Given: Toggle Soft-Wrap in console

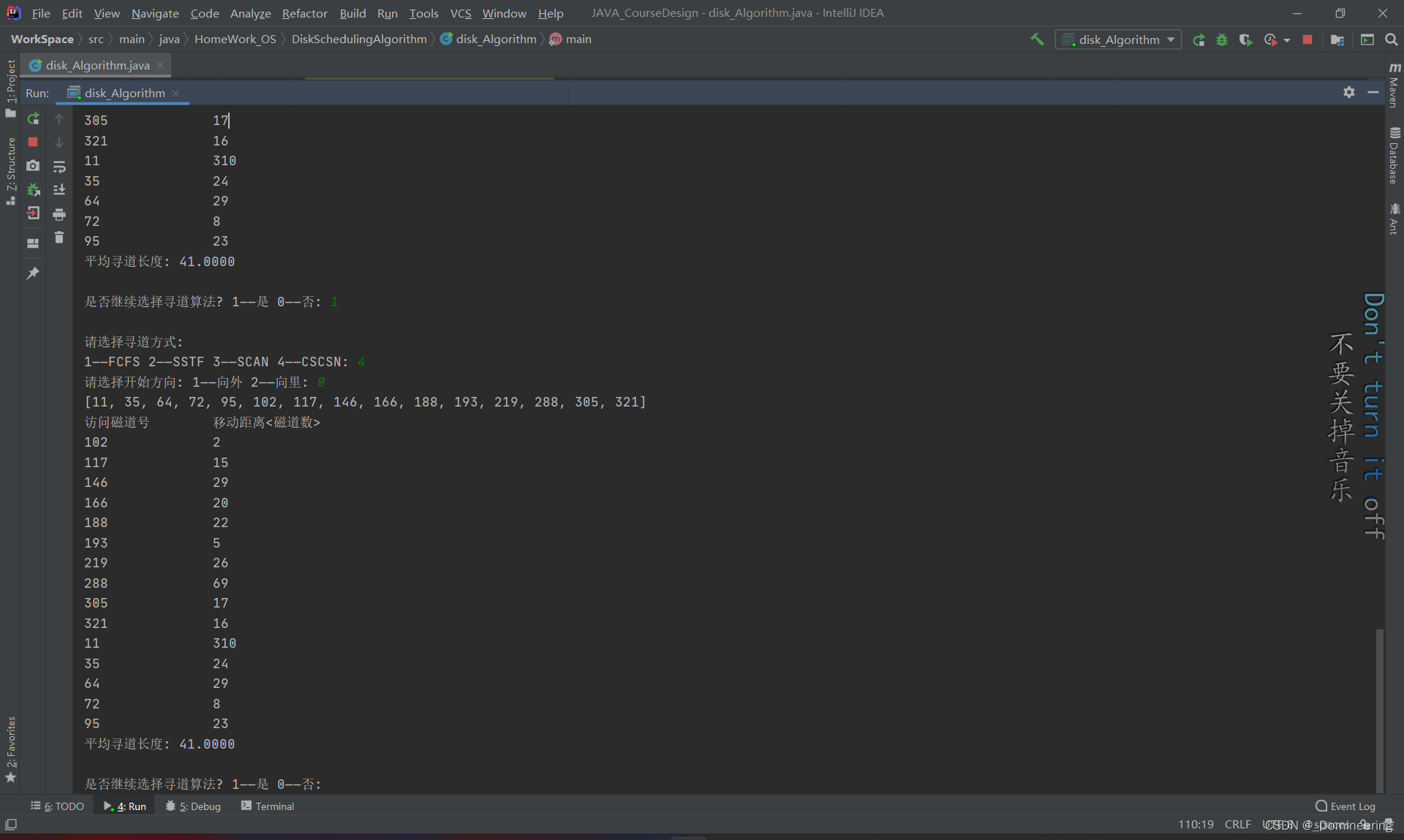Looking at the screenshot, I should coord(59,167).
